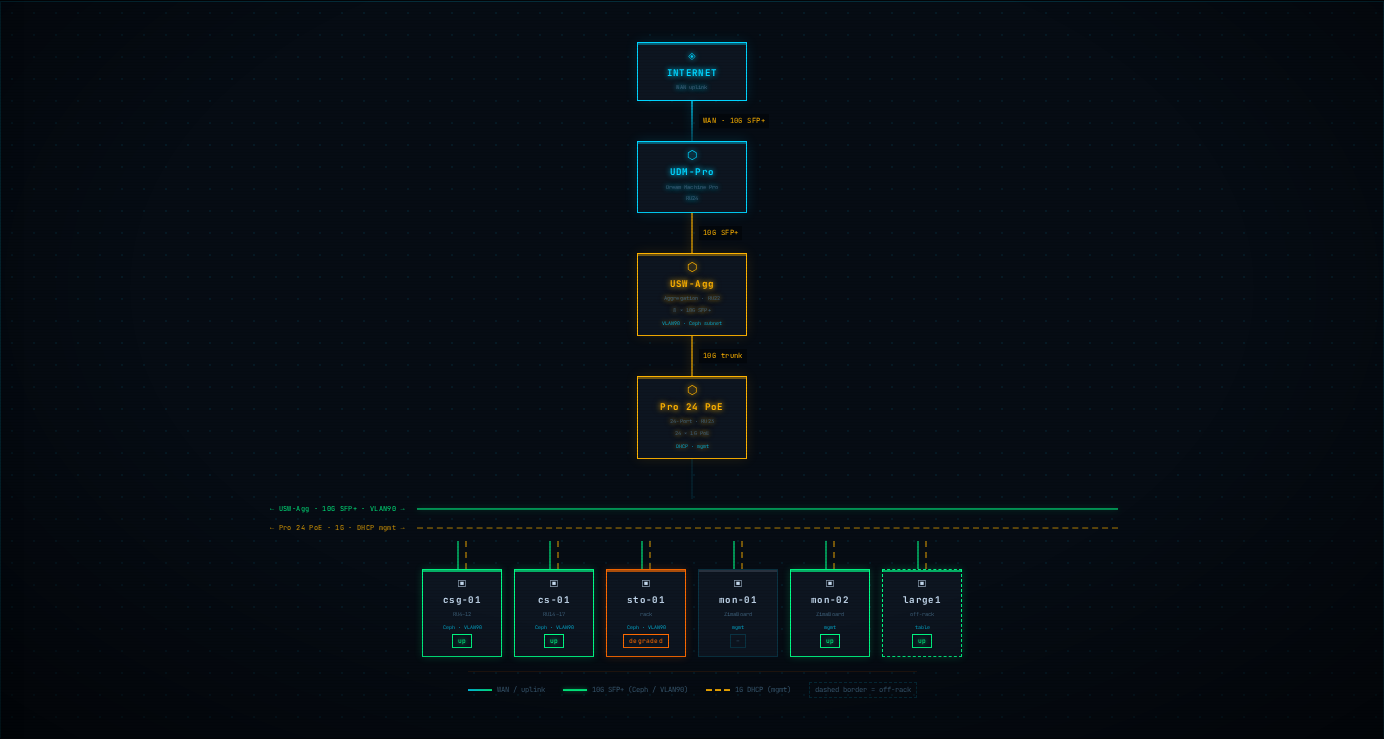The height and width of the screenshot is (739, 1384).
Task: Click 'ZimaBoard' subtitle on mon-02
Action: click(830, 614)
